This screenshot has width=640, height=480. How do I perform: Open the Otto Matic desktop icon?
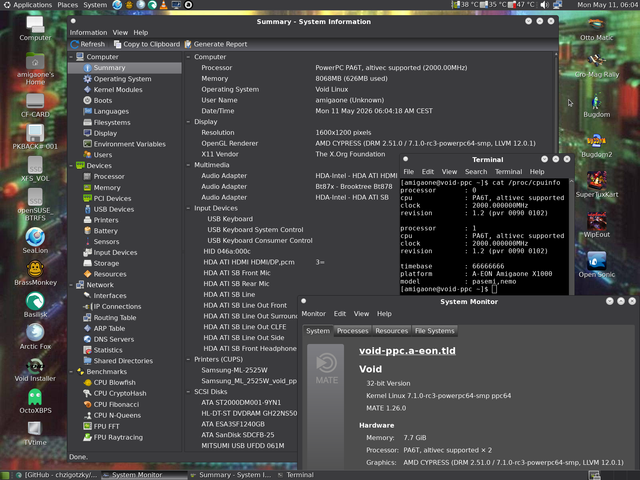(x=597, y=29)
